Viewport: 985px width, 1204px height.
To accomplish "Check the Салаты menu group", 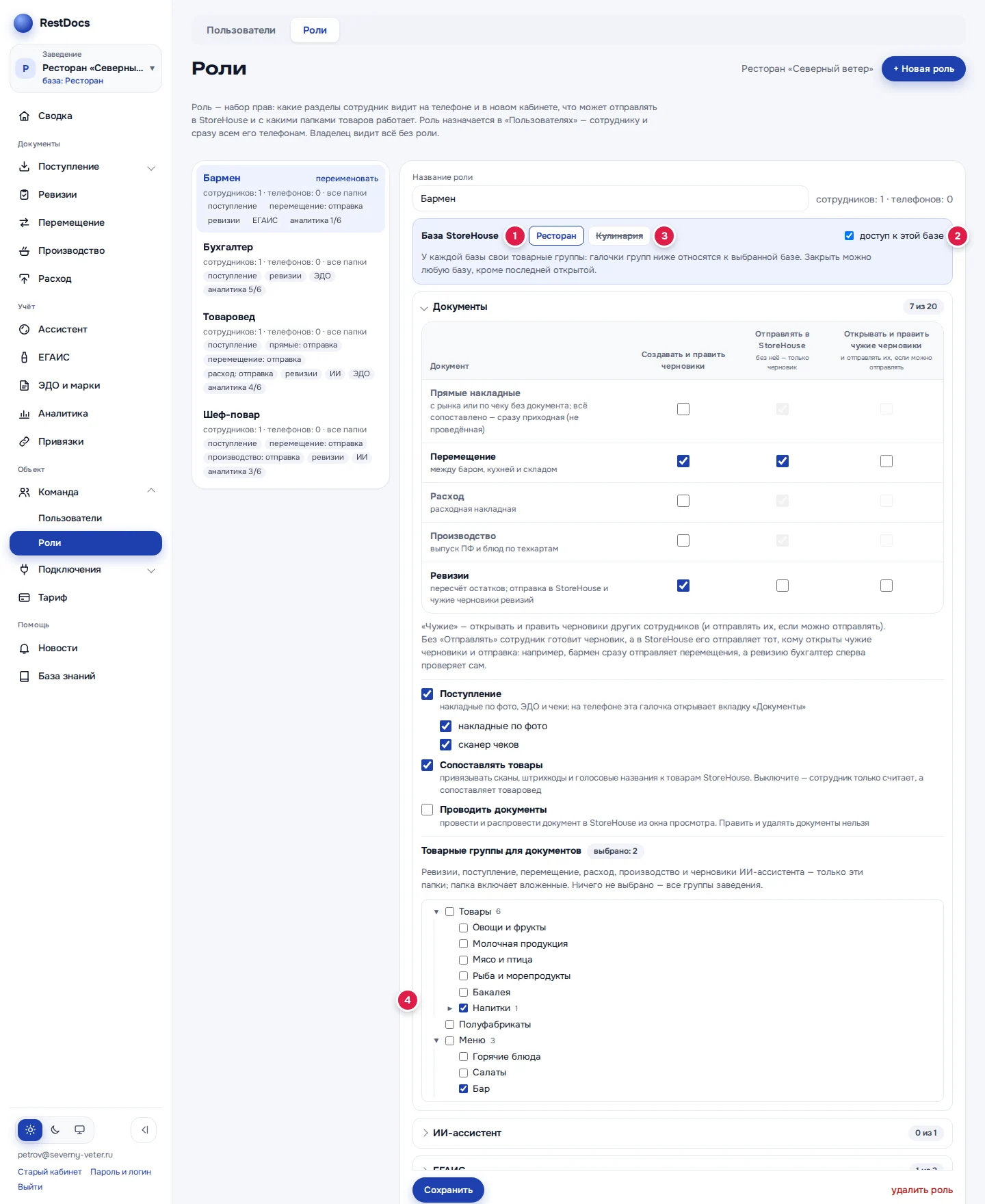I will (x=463, y=1073).
